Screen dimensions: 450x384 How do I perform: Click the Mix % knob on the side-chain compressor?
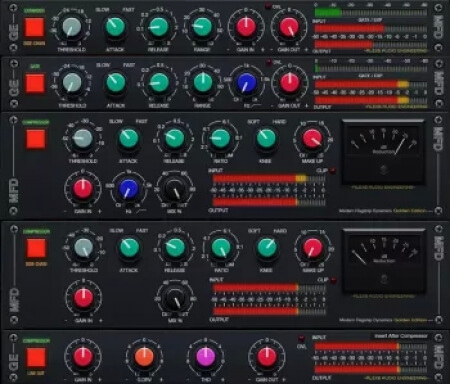tap(175, 298)
